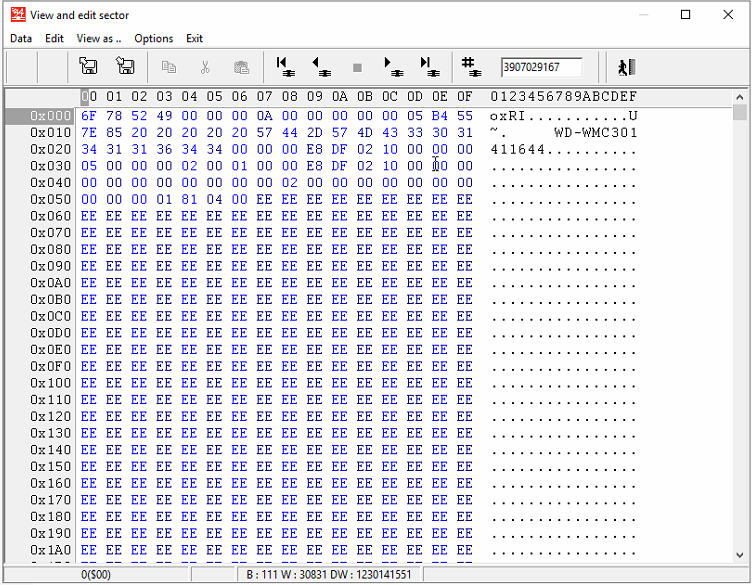The width and height of the screenshot is (752, 585).
Task: Open the Edit menu
Action: pos(54,38)
